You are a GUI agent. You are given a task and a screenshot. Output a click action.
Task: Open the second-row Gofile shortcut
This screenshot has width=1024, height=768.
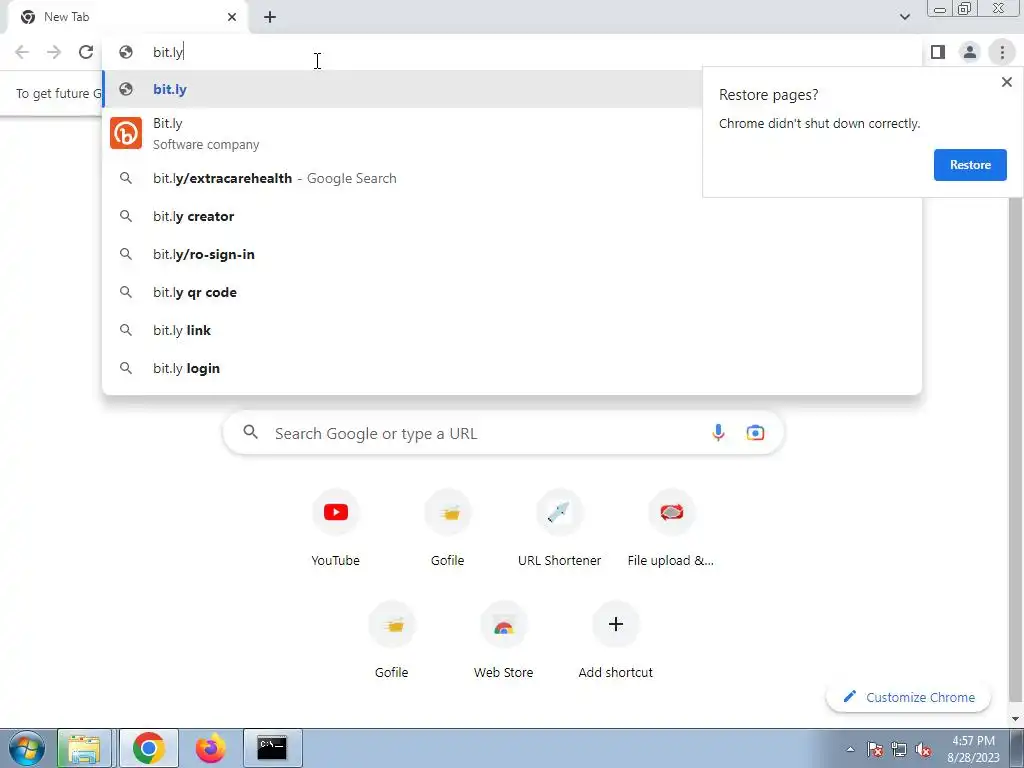click(392, 640)
